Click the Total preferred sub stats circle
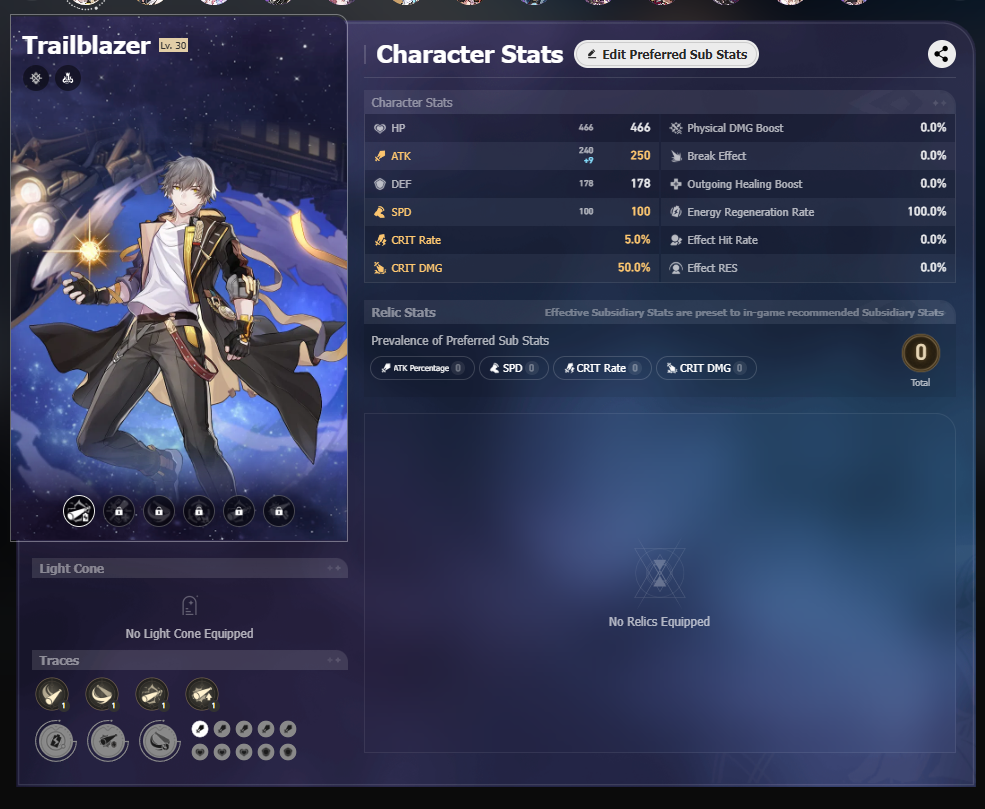Image resolution: width=985 pixels, height=809 pixels. 920,353
